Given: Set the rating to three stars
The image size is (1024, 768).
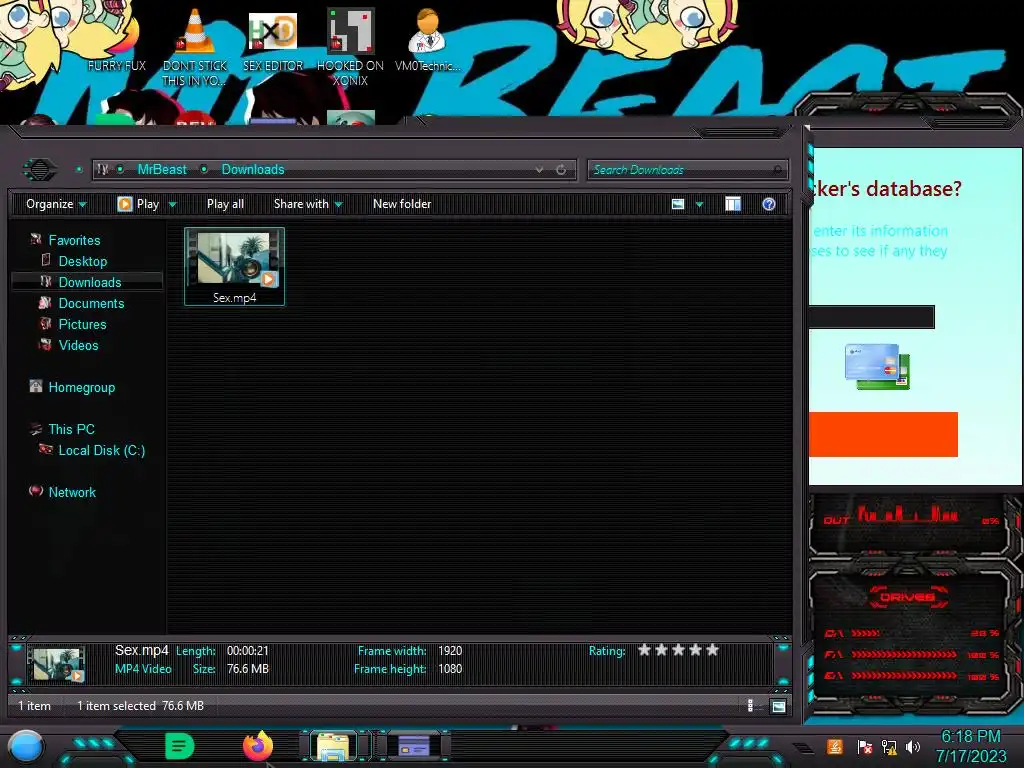Looking at the screenshot, I should tap(679, 650).
